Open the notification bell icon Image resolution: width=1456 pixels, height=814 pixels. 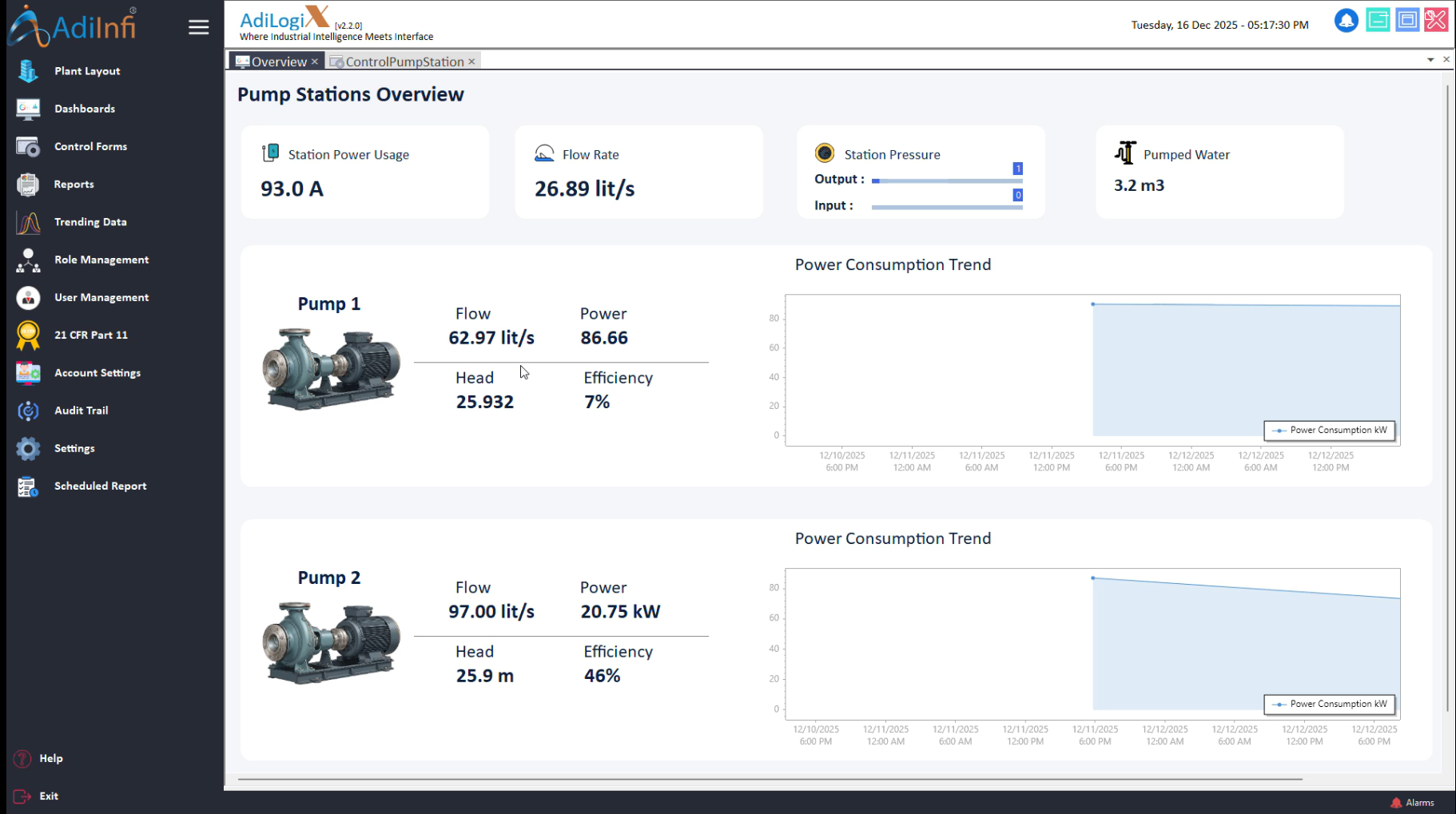tap(1346, 21)
